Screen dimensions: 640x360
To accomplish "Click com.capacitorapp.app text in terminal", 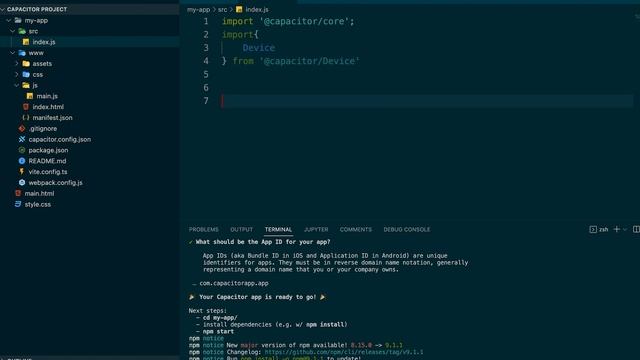I will (x=234, y=283).
